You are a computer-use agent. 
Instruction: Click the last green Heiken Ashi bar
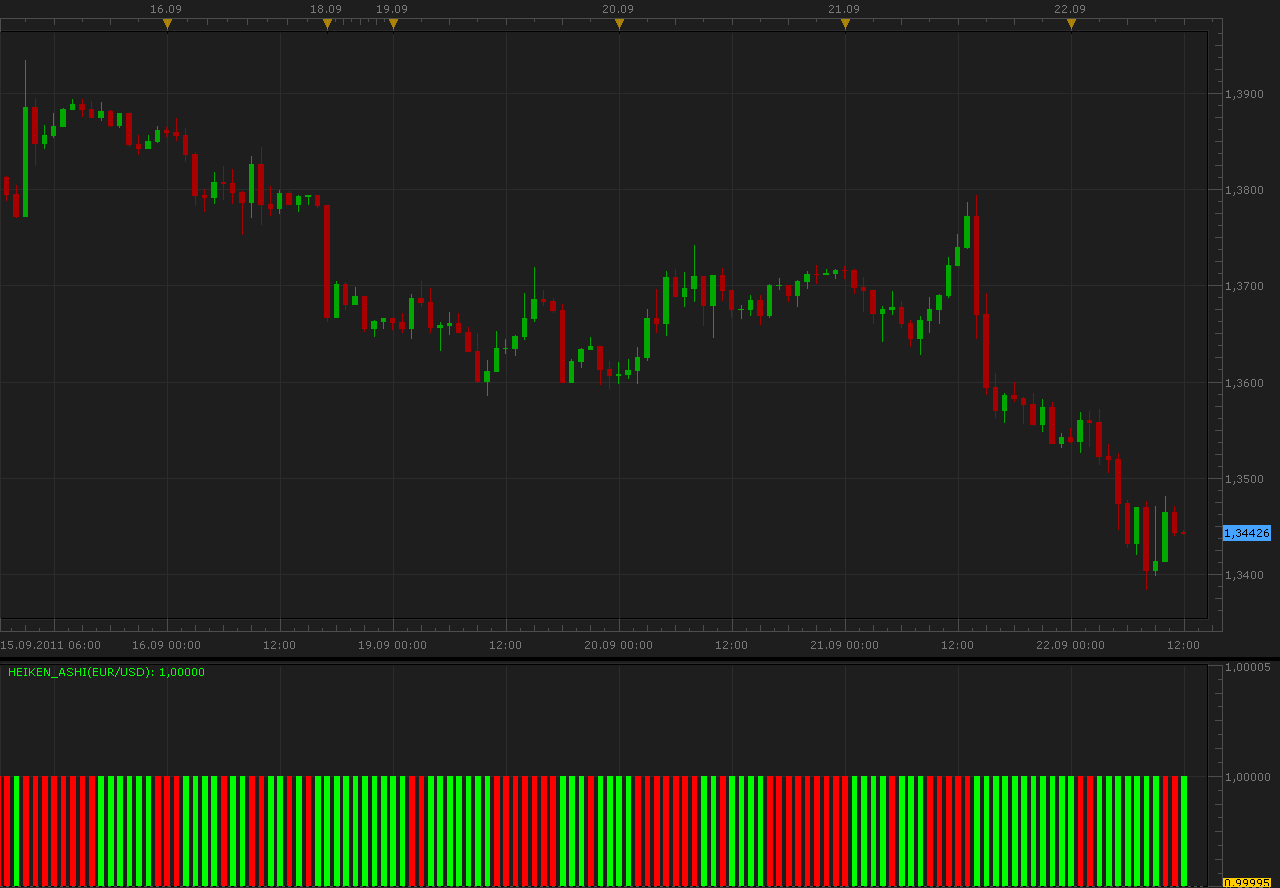point(1184,831)
